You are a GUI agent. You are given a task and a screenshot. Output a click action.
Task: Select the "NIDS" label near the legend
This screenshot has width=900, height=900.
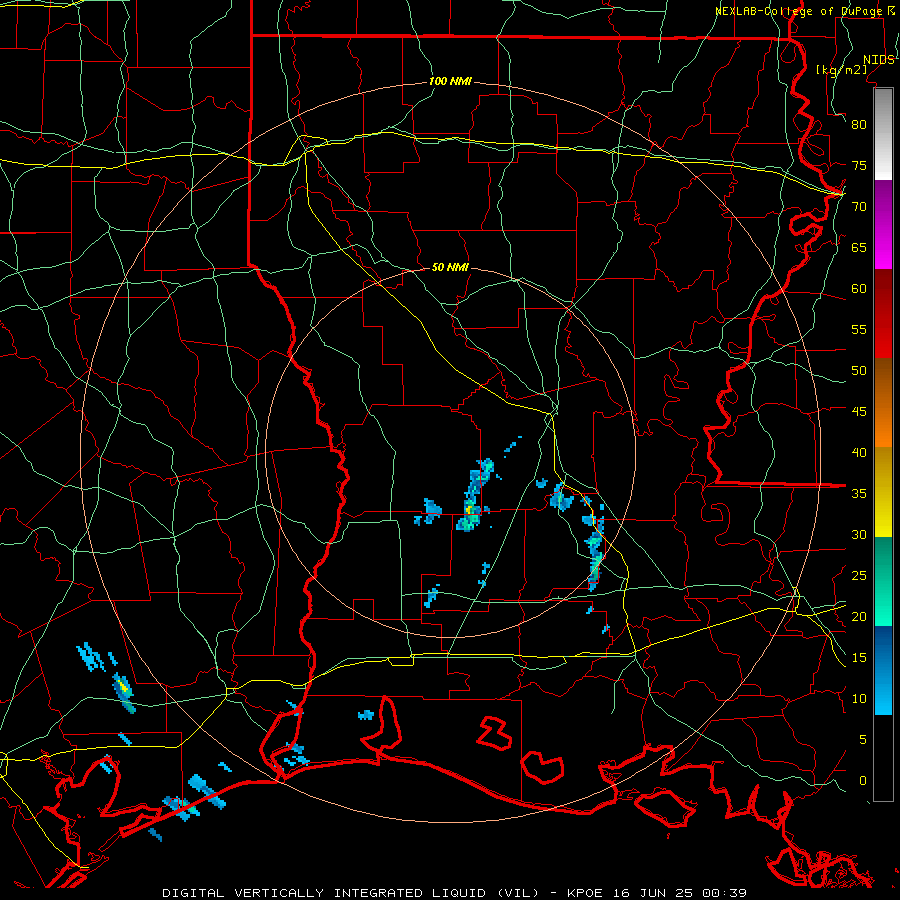click(878, 60)
